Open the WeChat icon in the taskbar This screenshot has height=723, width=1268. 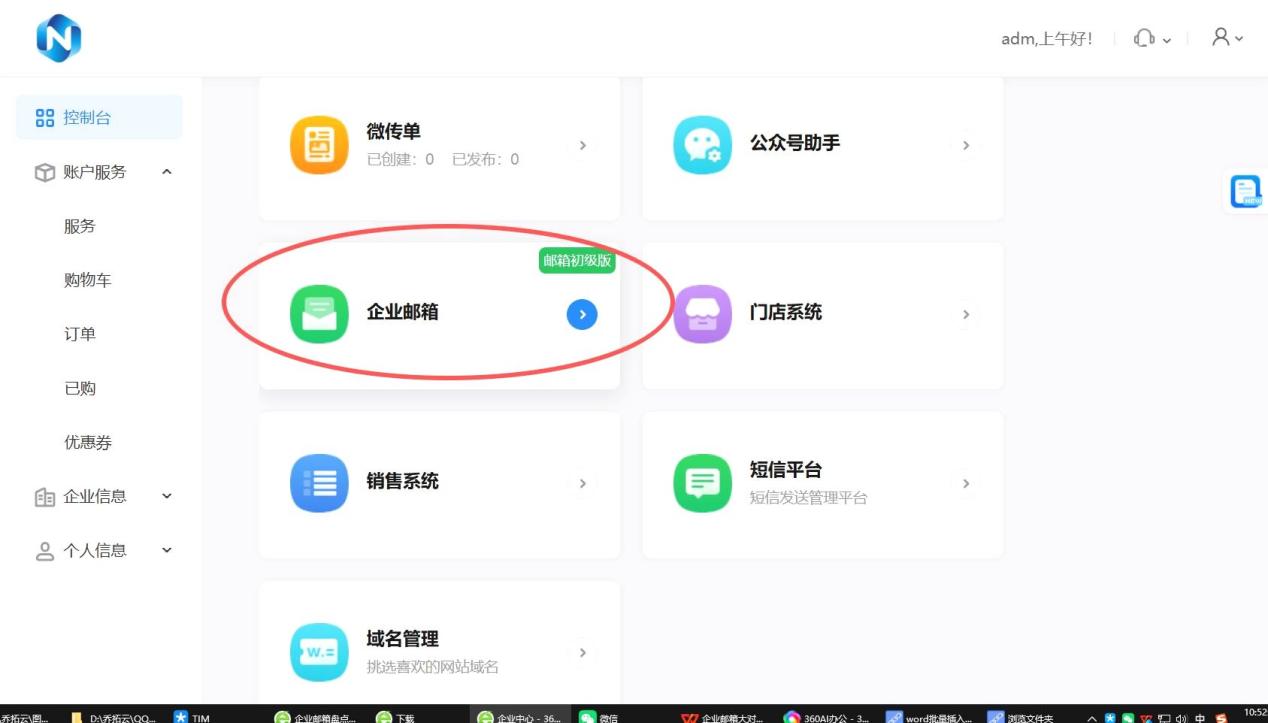[x=589, y=716]
